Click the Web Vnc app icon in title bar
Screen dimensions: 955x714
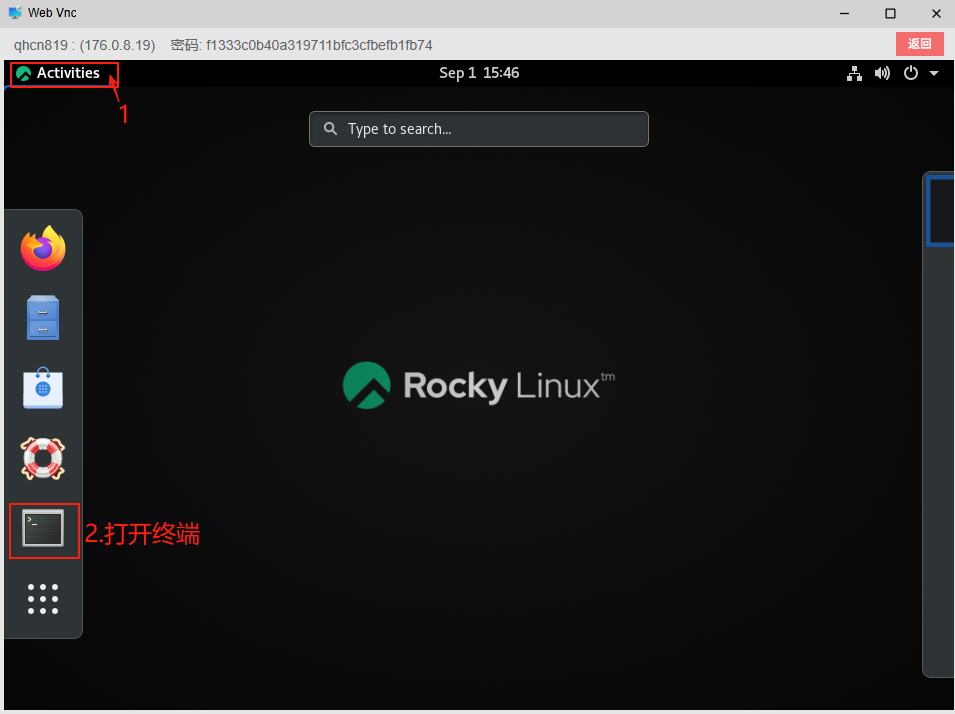(15, 13)
